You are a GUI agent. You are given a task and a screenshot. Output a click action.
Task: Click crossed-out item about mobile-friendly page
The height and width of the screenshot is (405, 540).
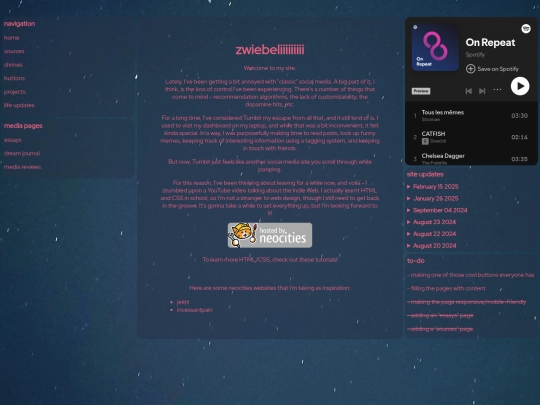click(467, 302)
